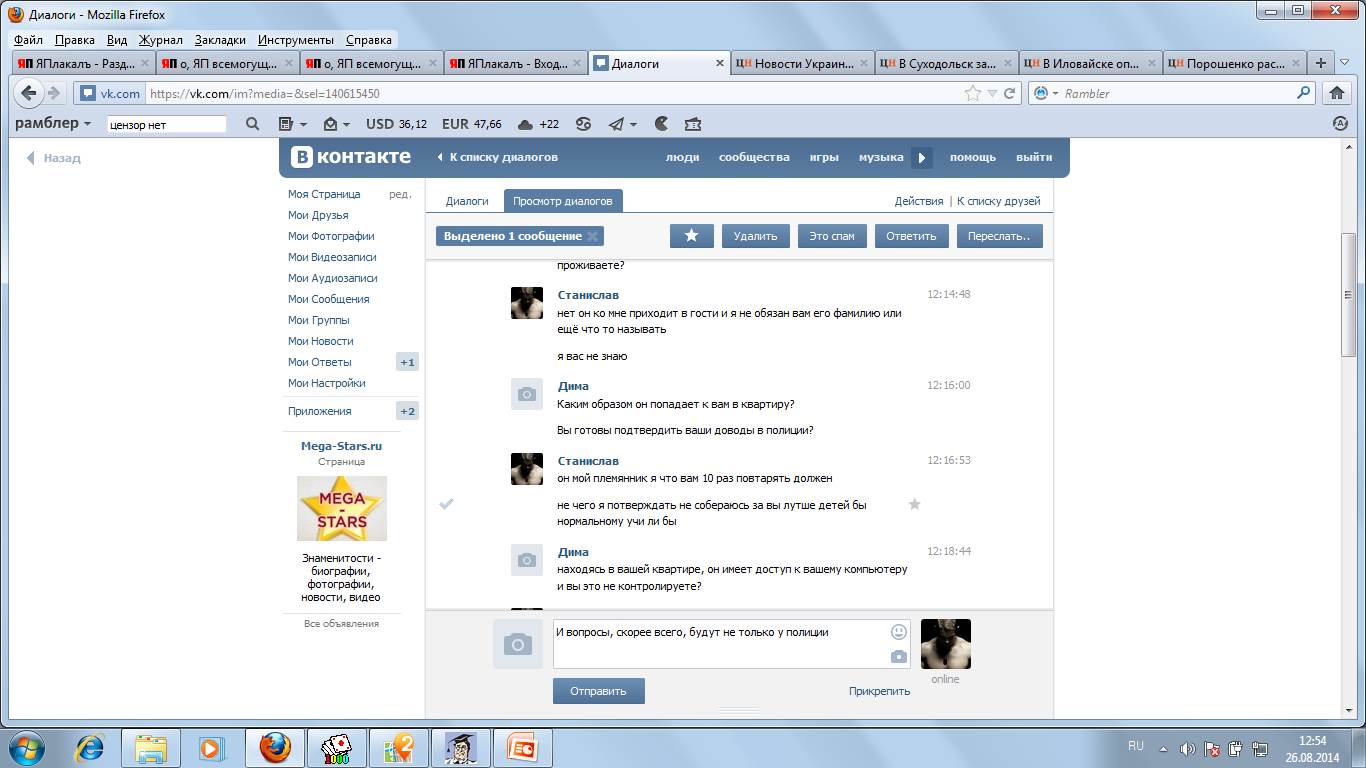Click the weather cloud +22 widget
This screenshot has width=1366, height=768.
pos(538,124)
